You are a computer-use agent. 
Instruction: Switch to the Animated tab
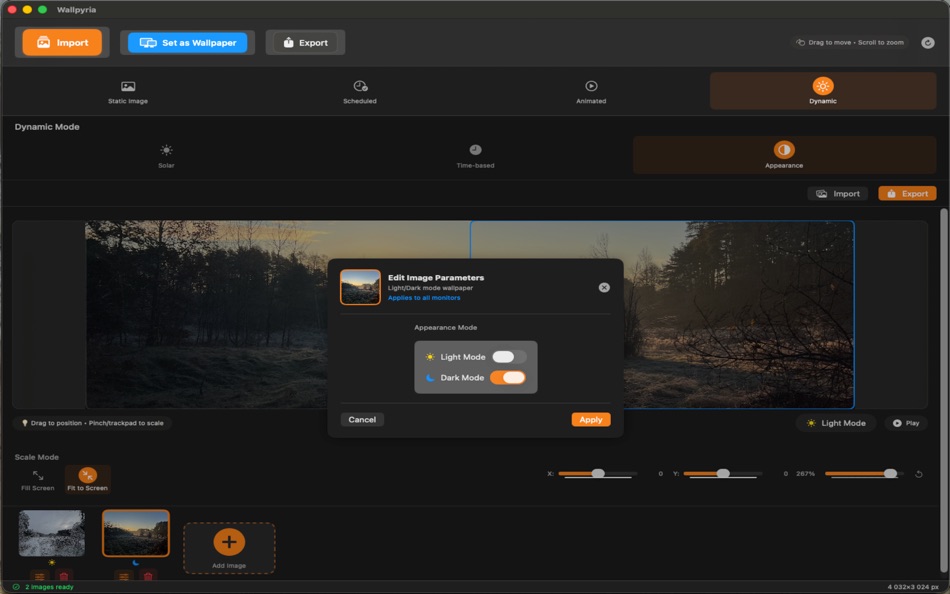point(591,92)
